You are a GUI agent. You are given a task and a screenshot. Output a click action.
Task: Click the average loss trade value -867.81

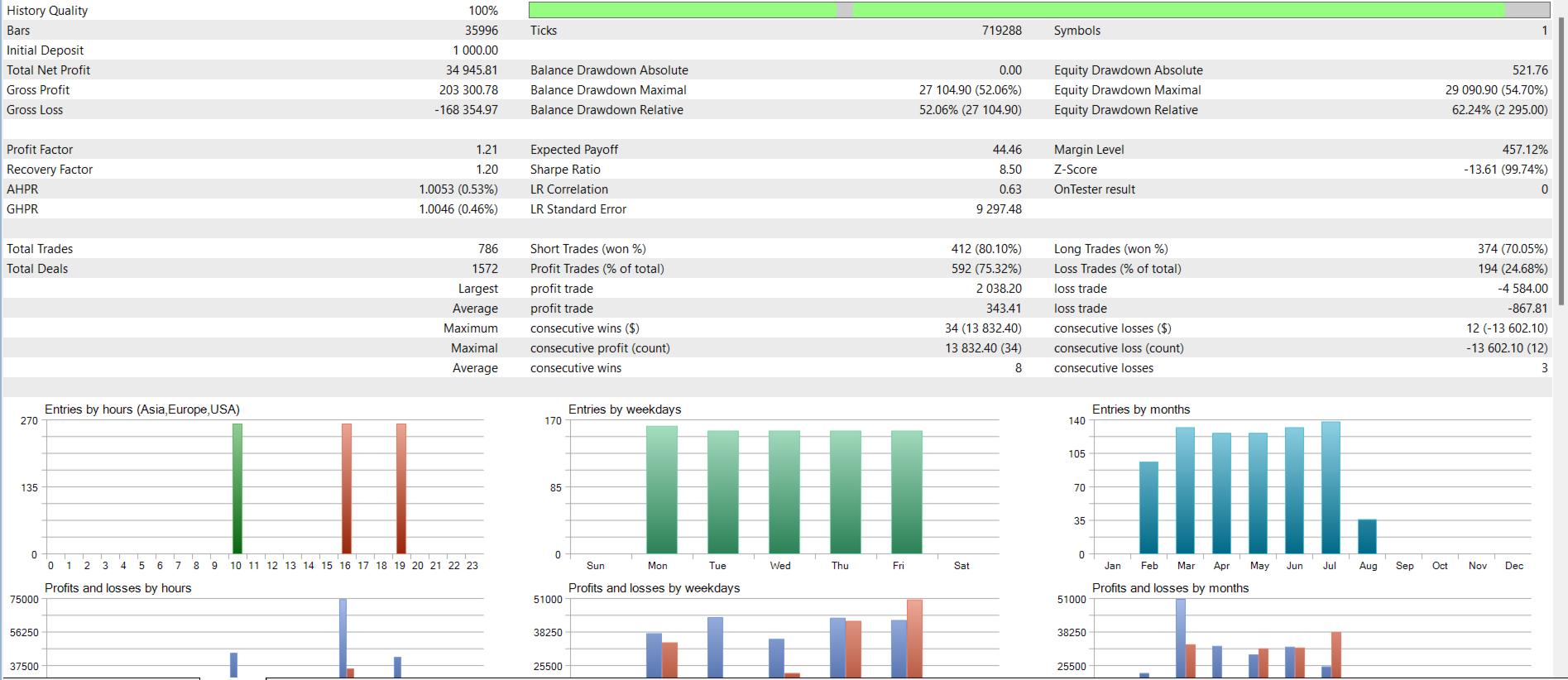(x=1527, y=309)
